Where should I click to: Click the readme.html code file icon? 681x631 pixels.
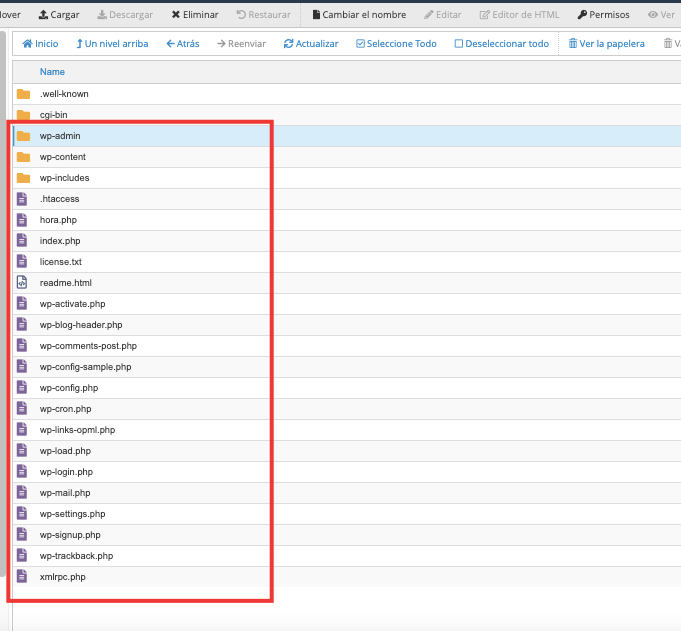[x=22, y=283]
